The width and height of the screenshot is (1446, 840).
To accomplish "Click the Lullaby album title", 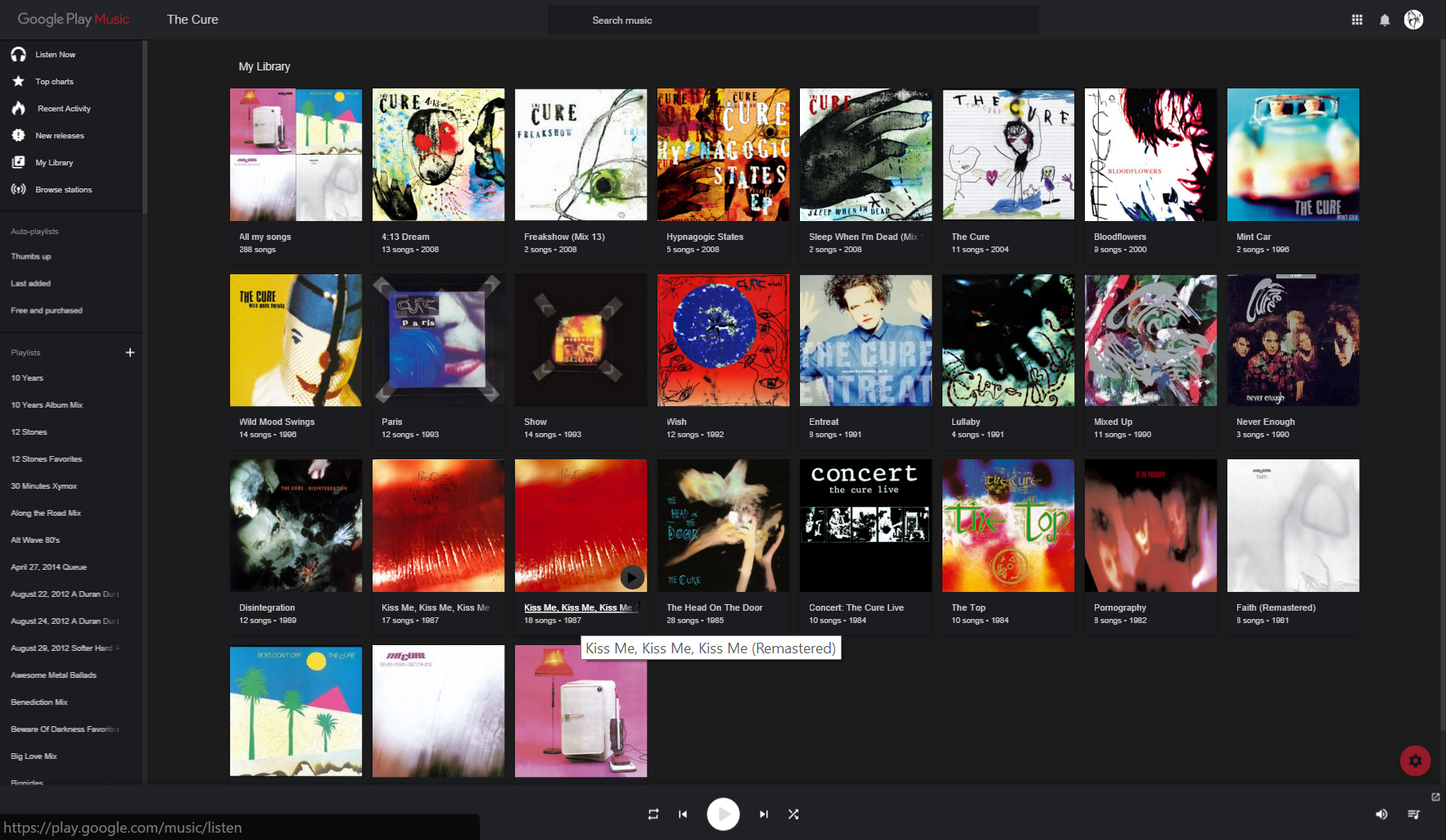I will pyautogui.click(x=965, y=422).
